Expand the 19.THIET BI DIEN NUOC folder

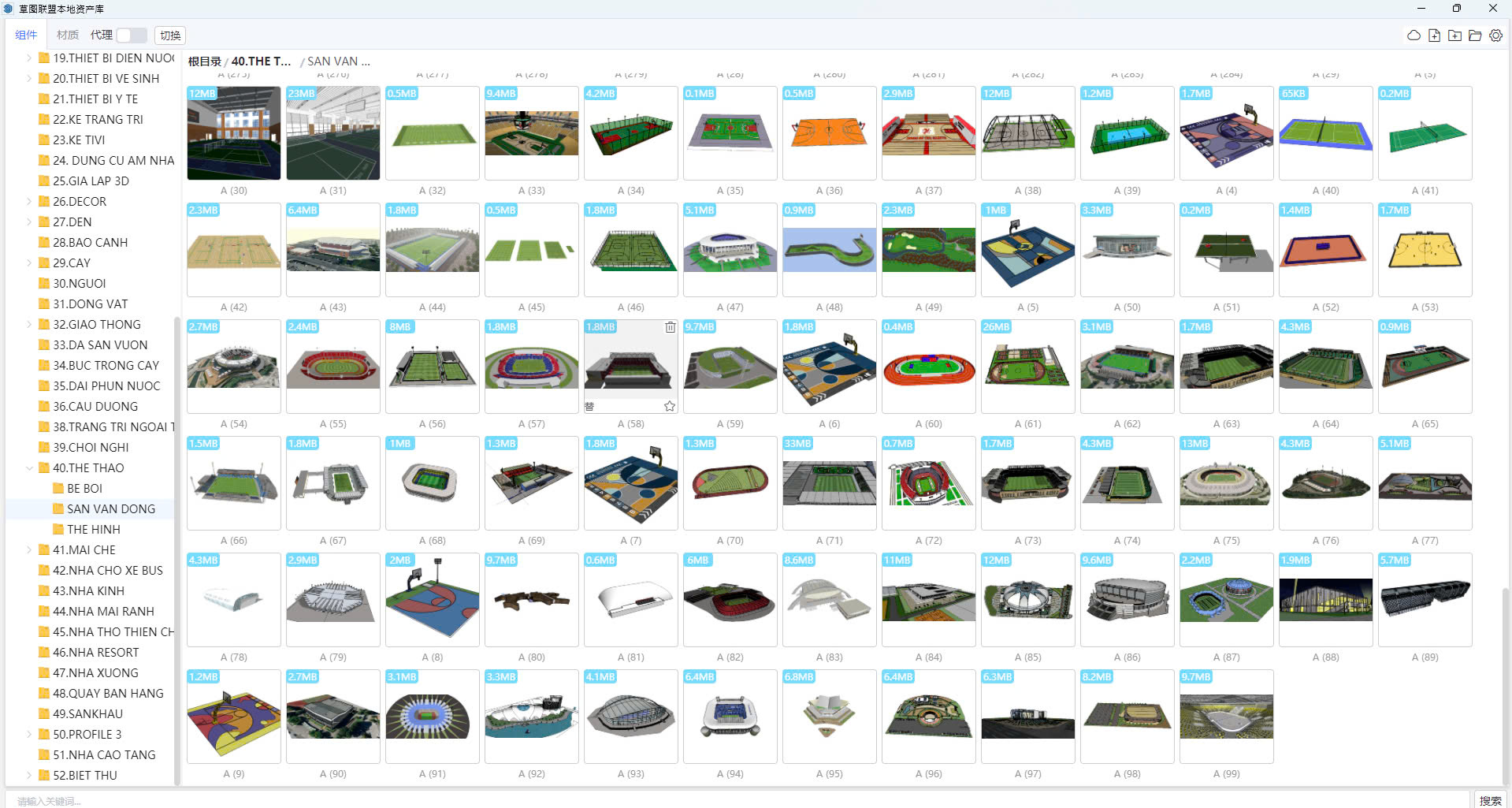(x=30, y=58)
